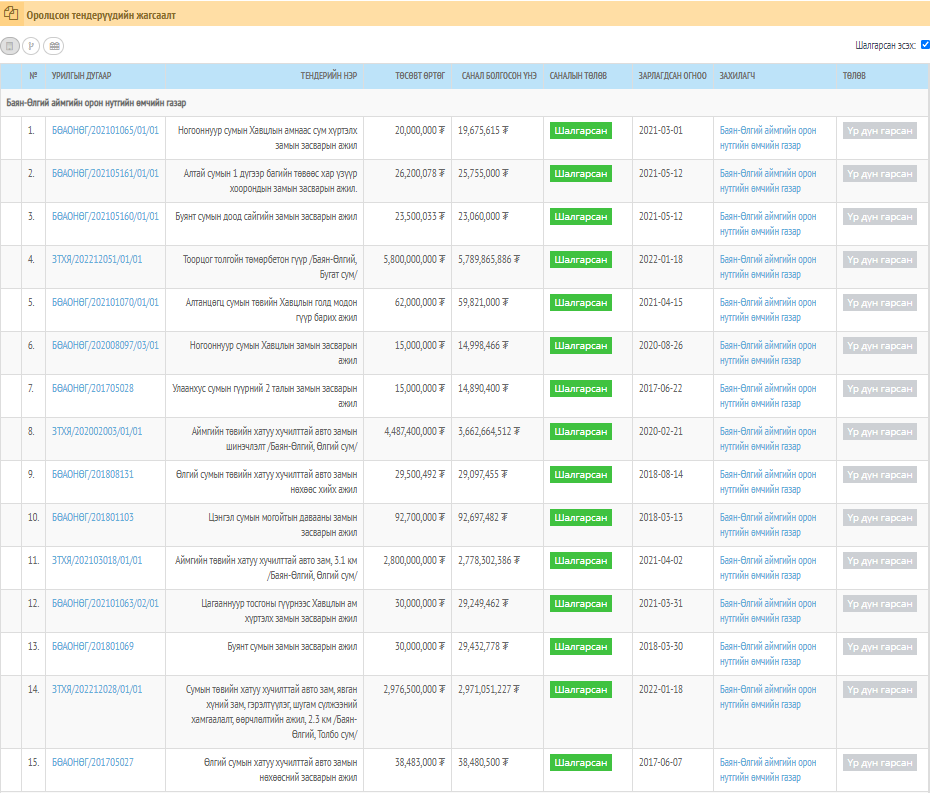Click the ТӨСӨВТ ӨРТӨГ column header

[419, 76]
